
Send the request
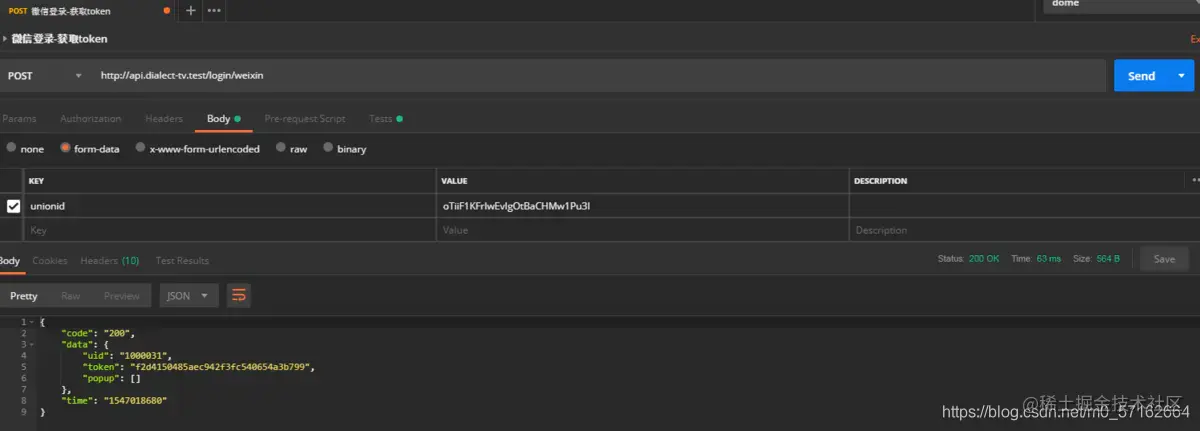pyautogui.click(x=1141, y=76)
